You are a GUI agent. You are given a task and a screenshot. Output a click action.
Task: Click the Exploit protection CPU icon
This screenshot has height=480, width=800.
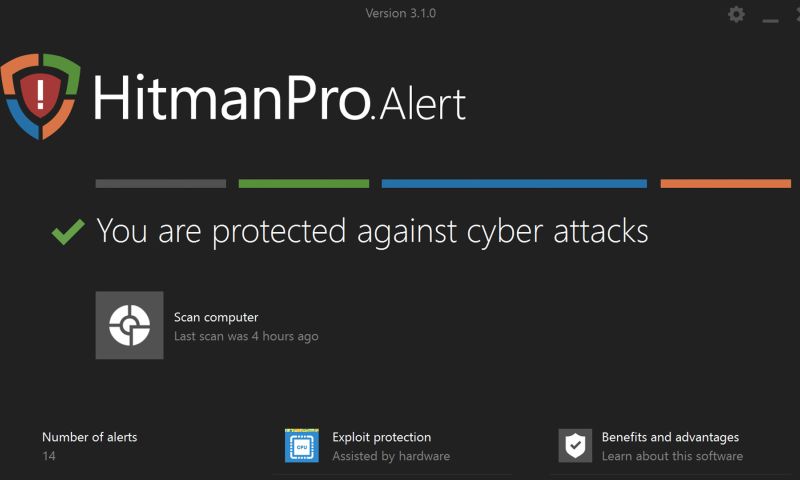pyautogui.click(x=302, y=446)
